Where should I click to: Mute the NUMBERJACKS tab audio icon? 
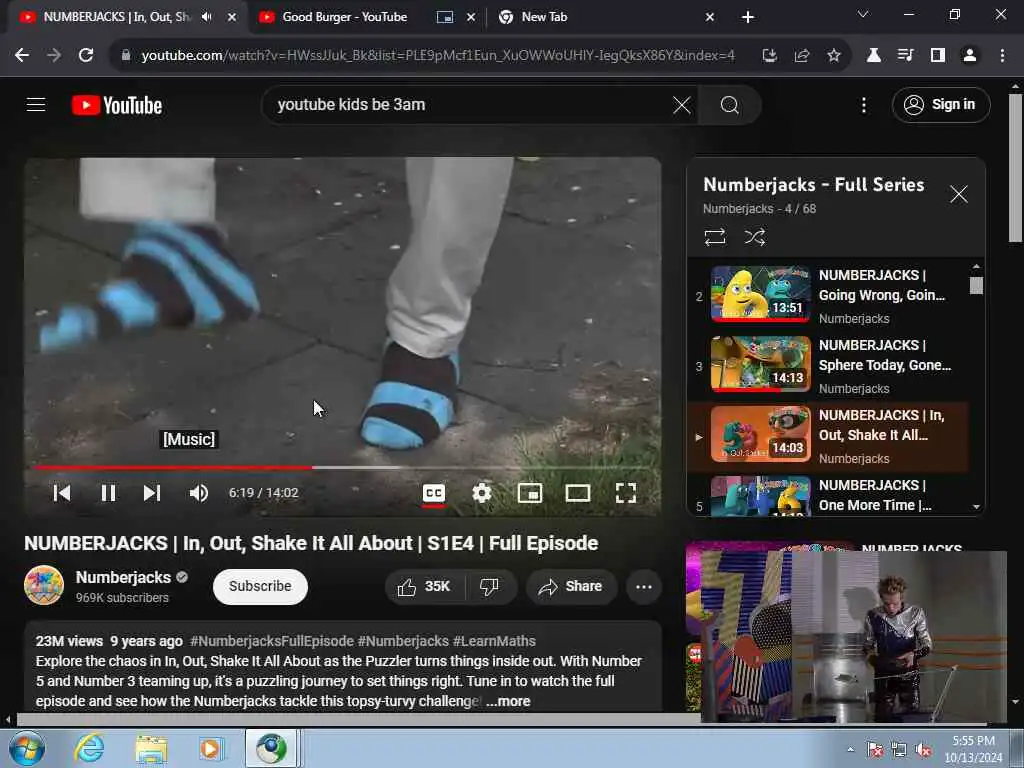[207, 17]
